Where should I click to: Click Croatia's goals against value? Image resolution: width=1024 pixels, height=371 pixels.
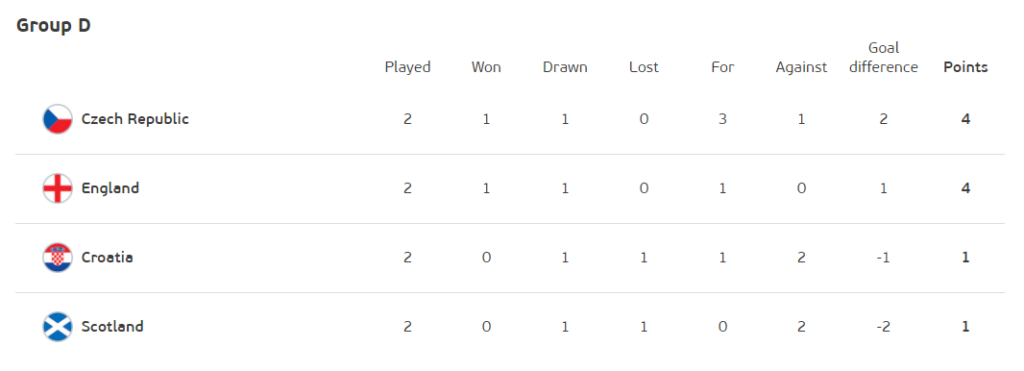tap(801, 257)
